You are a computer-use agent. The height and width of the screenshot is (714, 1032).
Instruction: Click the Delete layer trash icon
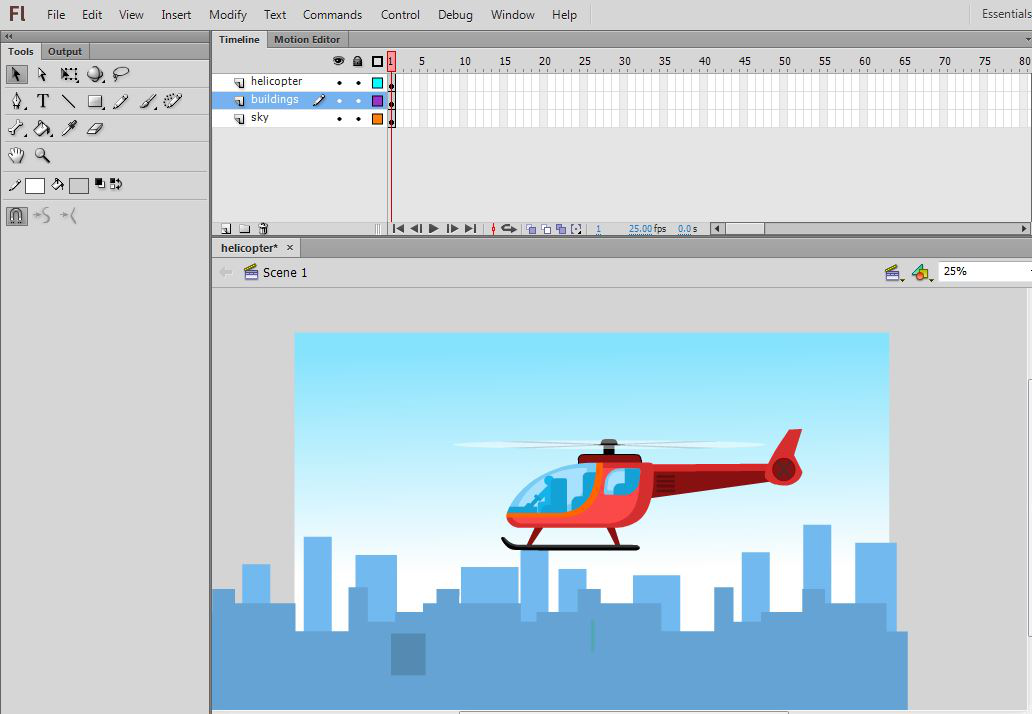click(x=263, y=229)
